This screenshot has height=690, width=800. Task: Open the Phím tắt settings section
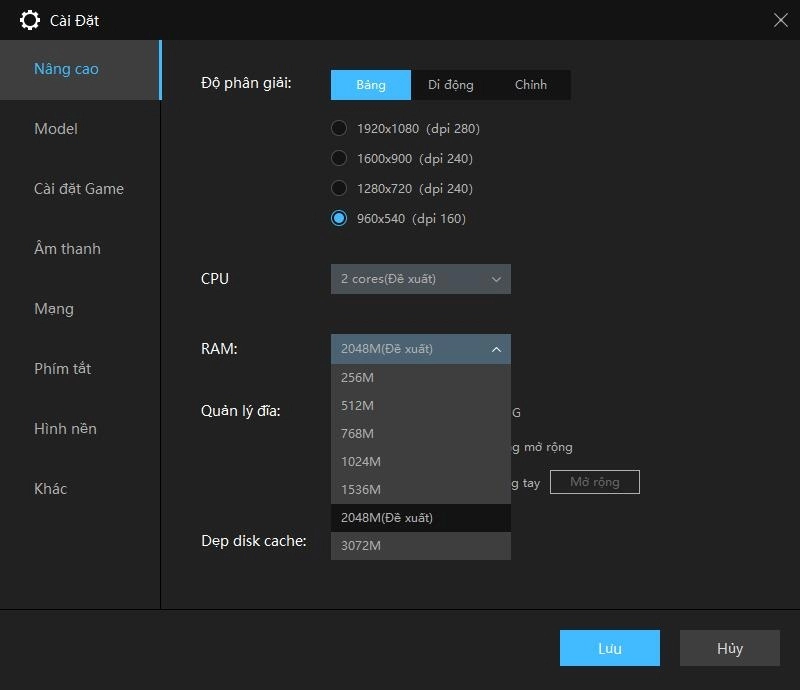62,369
